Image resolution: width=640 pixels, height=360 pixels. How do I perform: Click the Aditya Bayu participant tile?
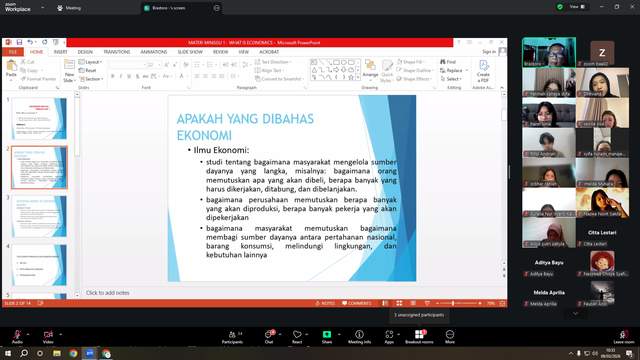(x=549, y=263)
